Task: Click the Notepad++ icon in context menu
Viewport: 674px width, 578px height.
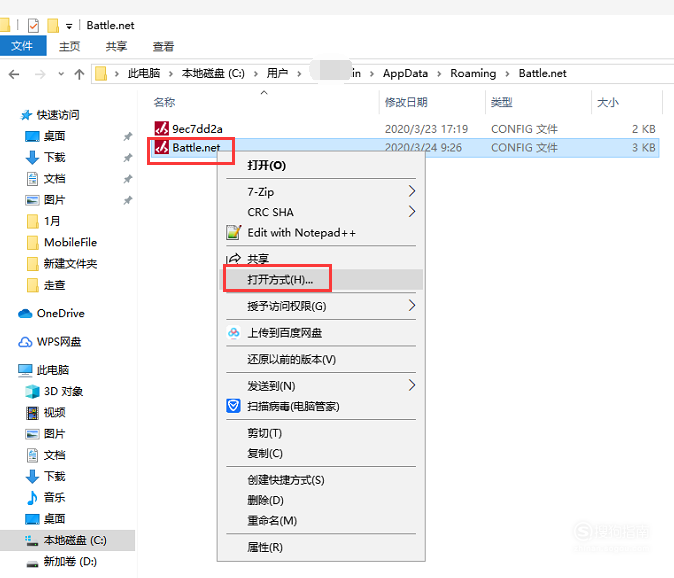Action: click(233, 232)
